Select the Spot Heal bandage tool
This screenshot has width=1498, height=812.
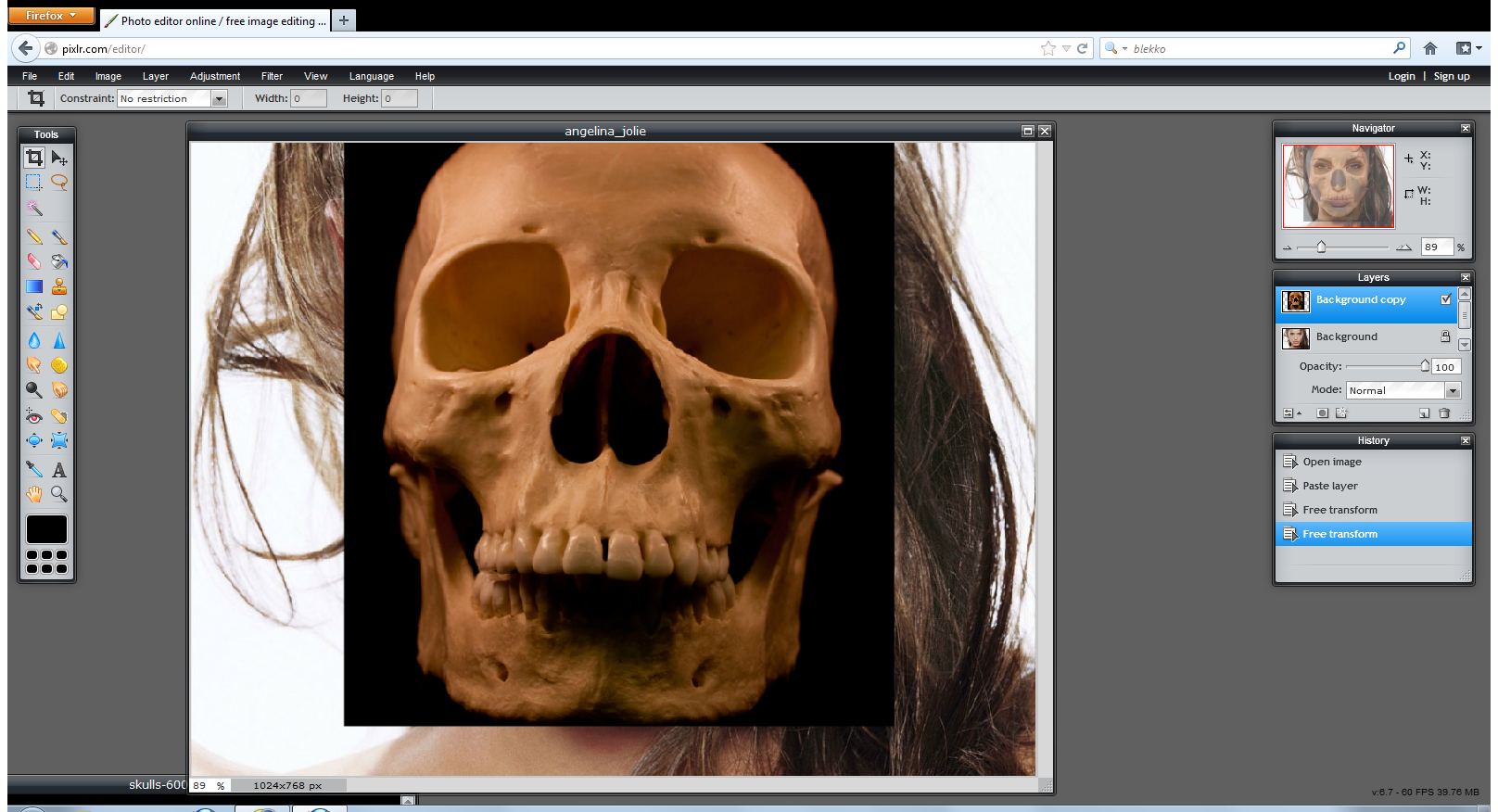tap(59, 415)
